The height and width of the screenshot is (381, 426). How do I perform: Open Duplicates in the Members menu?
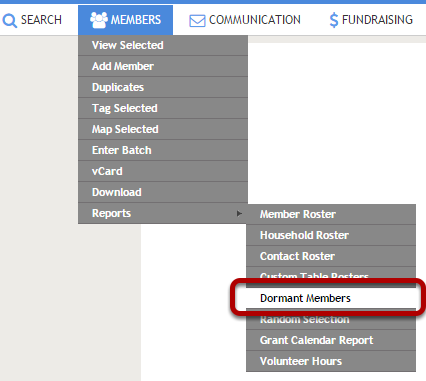(163, 87)
